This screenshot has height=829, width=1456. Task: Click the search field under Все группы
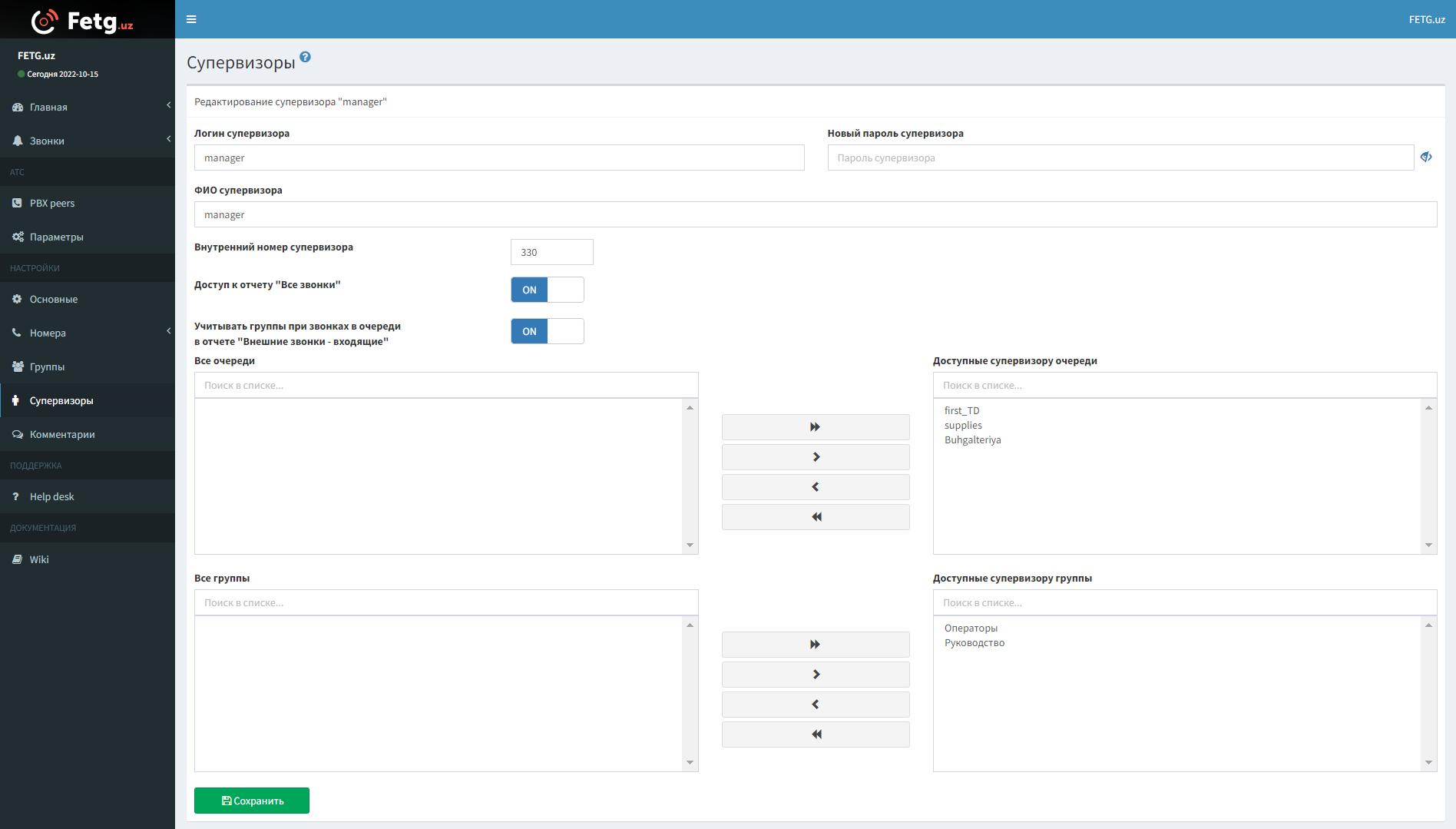(446, 602)
